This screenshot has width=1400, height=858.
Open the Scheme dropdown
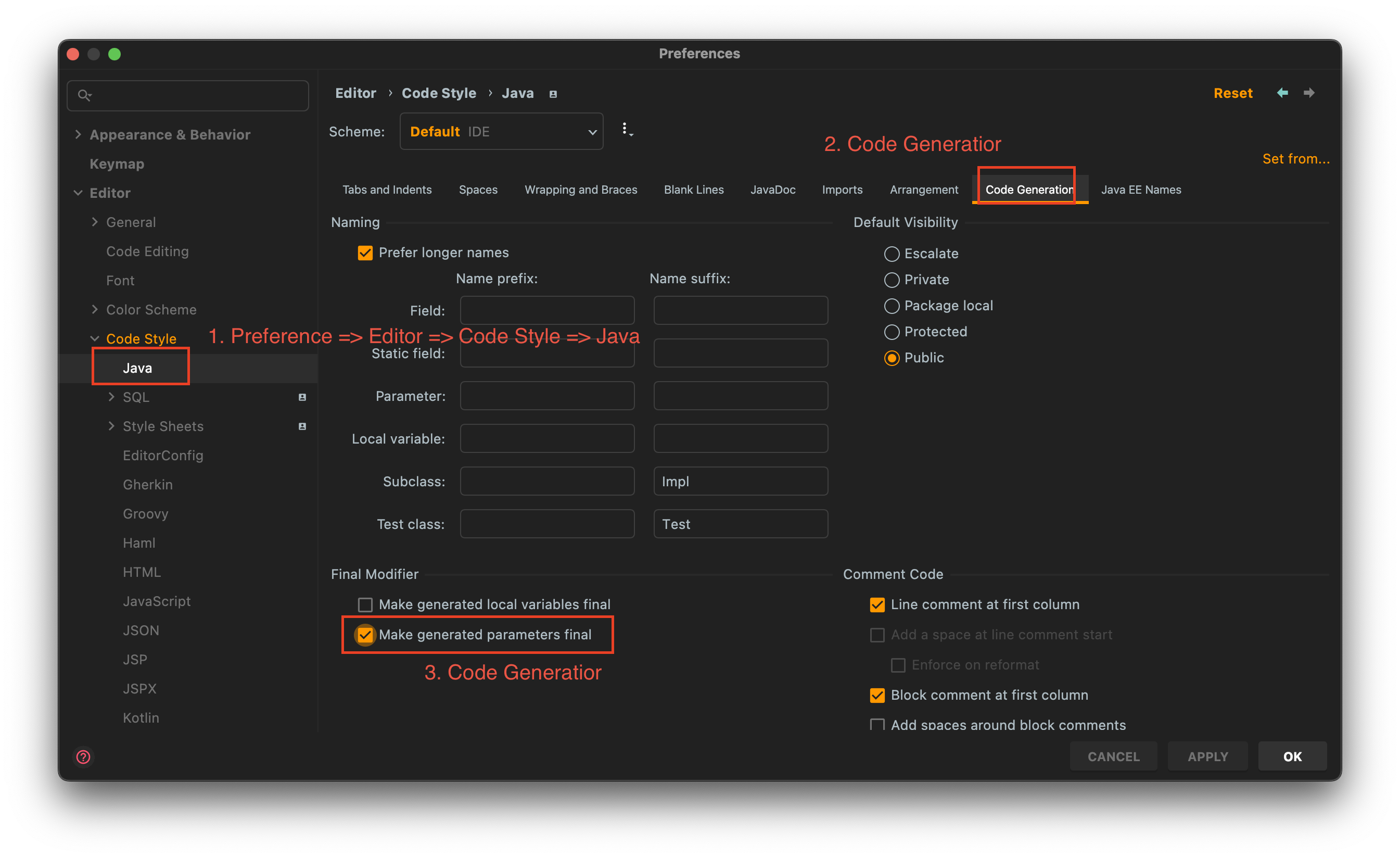[501, 131]
